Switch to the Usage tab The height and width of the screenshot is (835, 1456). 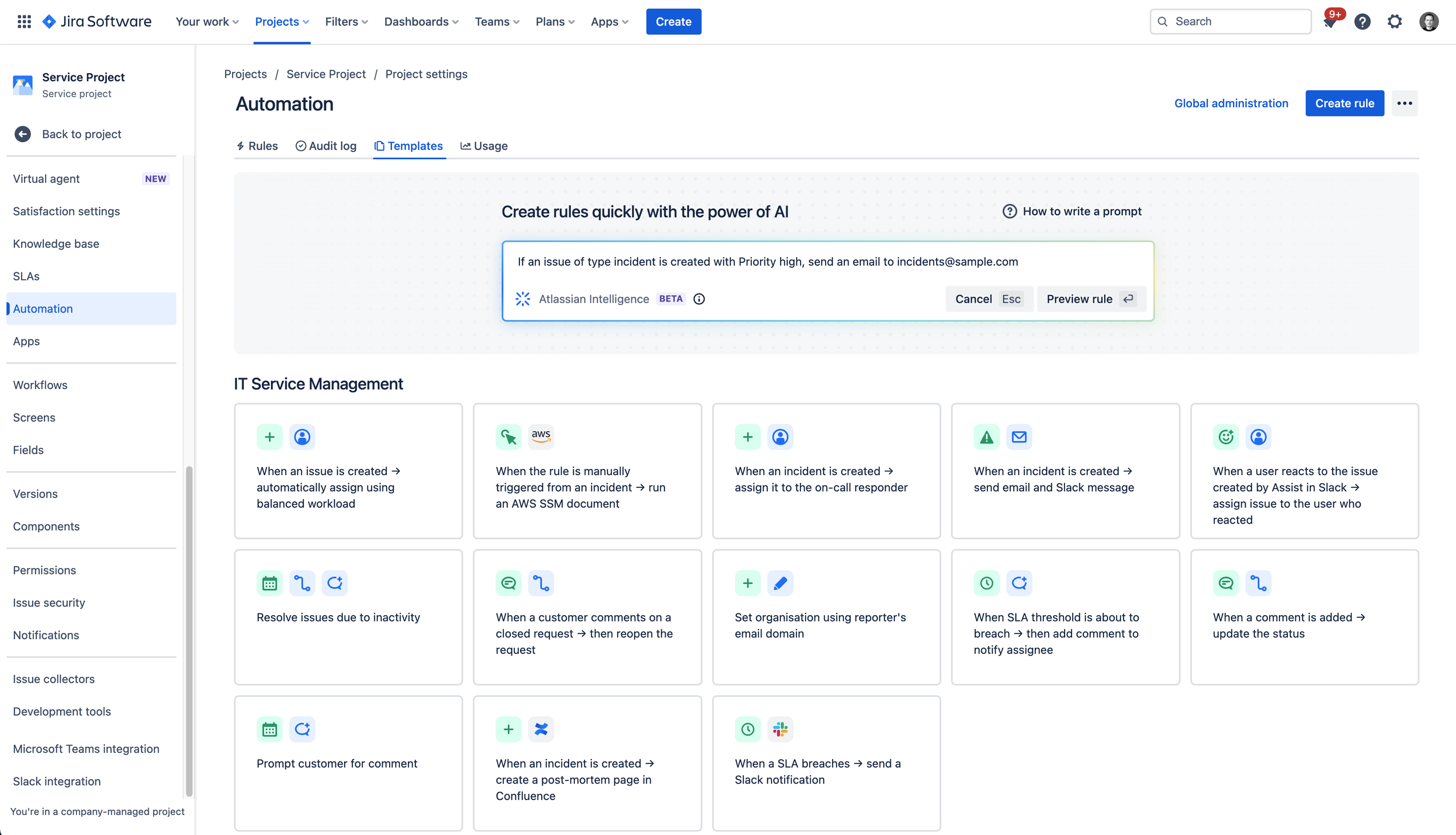484,146
